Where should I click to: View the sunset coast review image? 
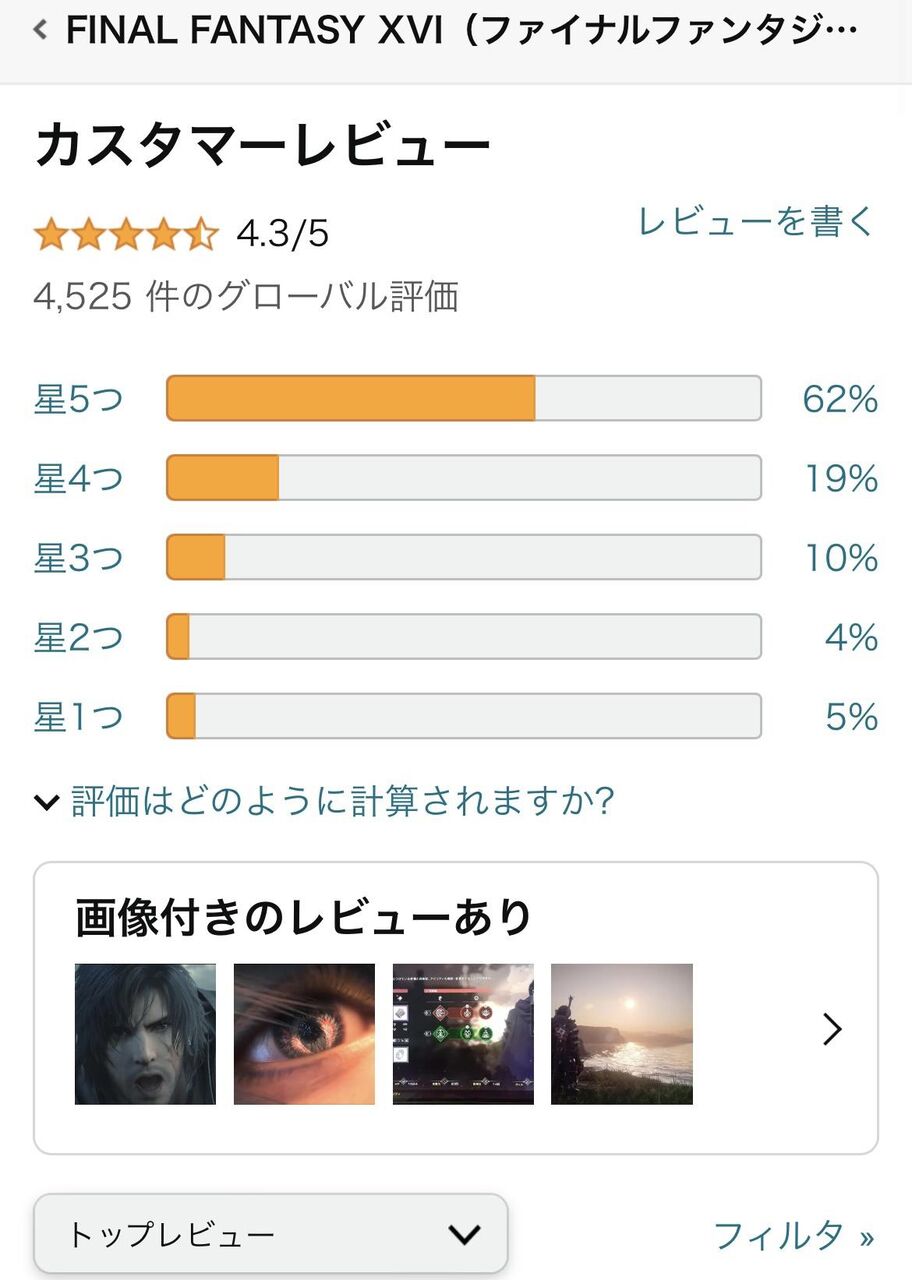(622, 1034)
